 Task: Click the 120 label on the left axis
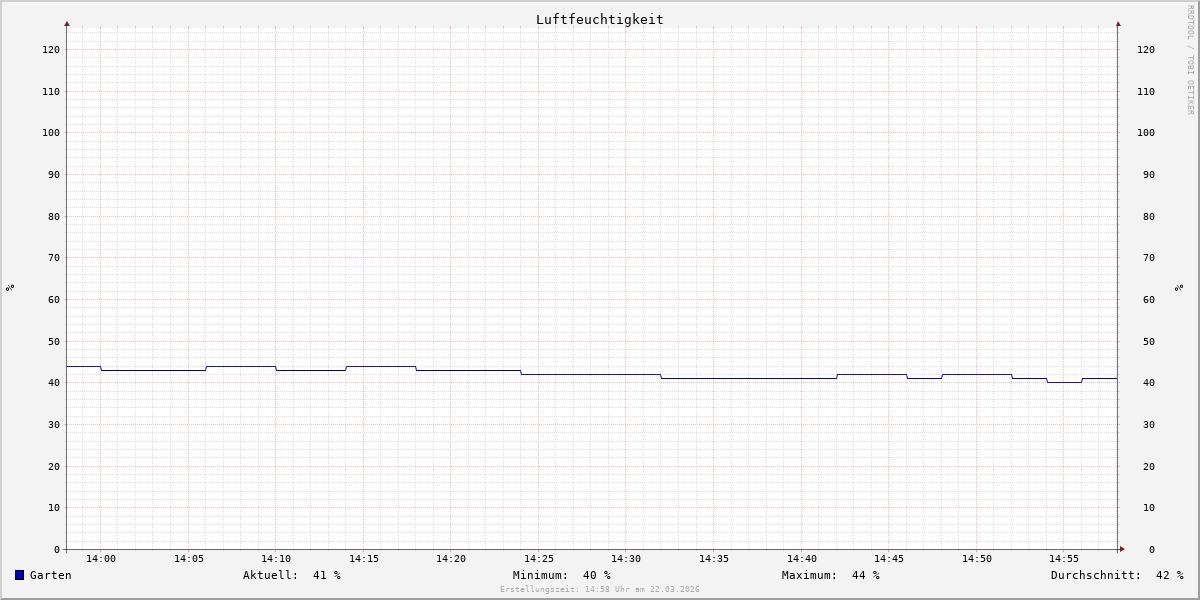coord(51,50)
